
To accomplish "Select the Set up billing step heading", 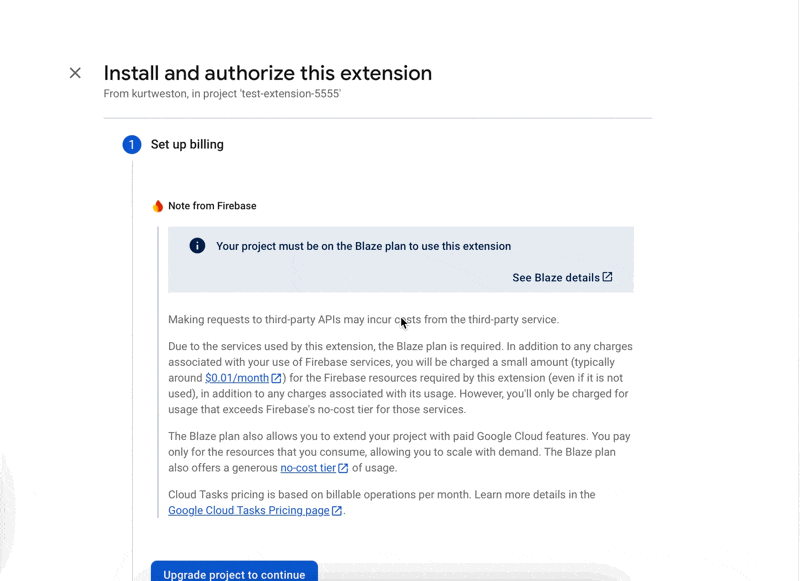I will [x=187, y=145].
